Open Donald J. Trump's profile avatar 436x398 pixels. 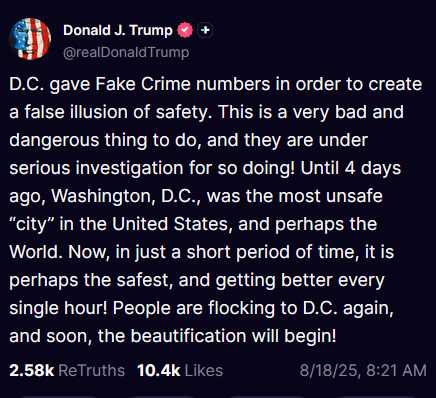[x=30, y=39]
